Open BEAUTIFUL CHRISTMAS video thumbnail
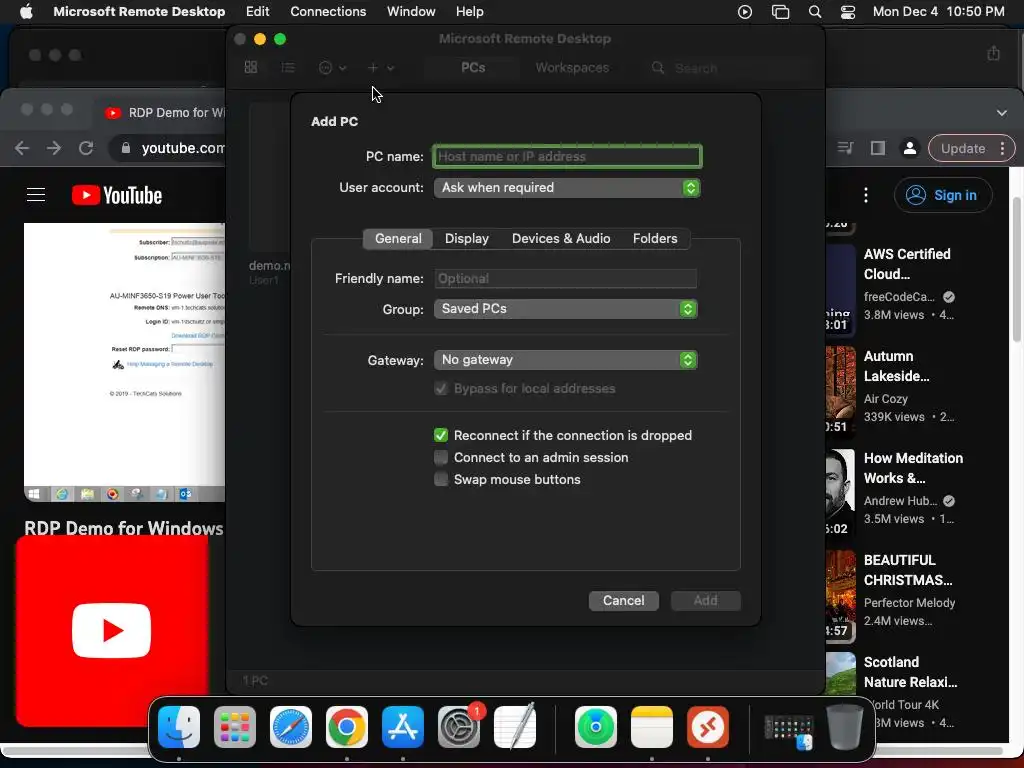The image size is (1024, 768). (840, 596)
